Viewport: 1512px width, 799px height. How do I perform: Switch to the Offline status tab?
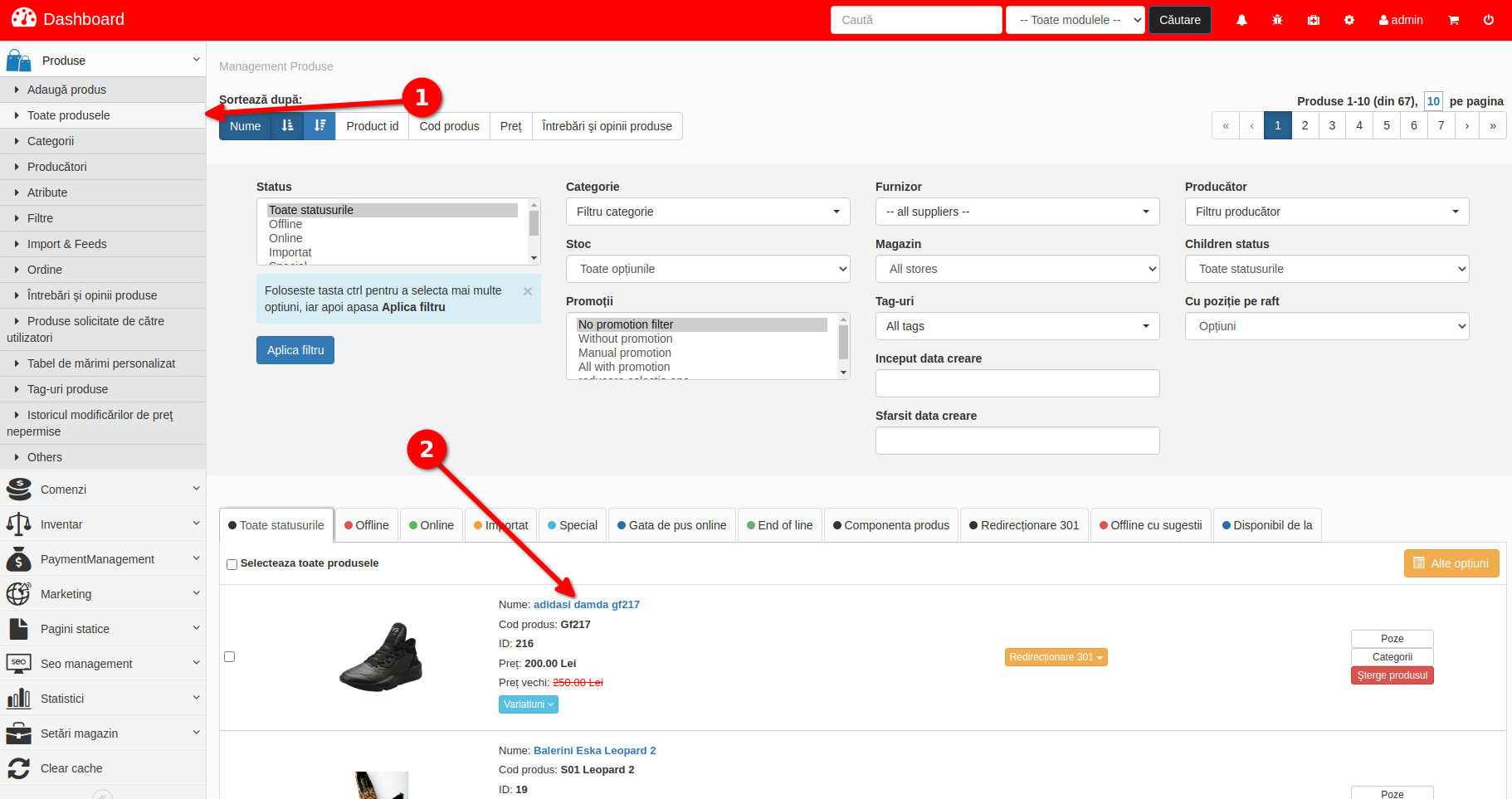pyautogui.click(x=367, y=525)
